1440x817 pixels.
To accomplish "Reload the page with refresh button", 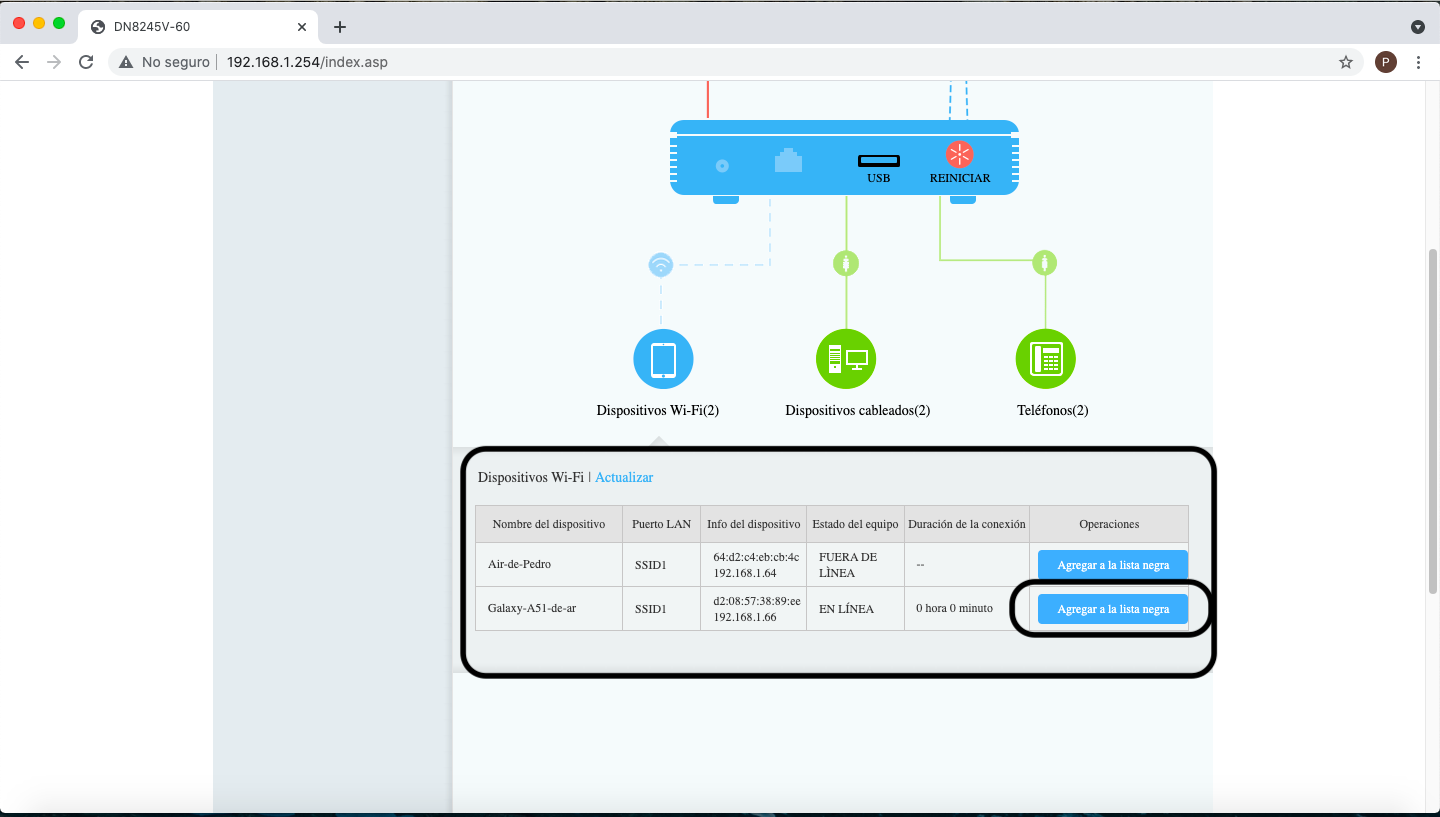I will pyautogui.click(x=86, y=62).
